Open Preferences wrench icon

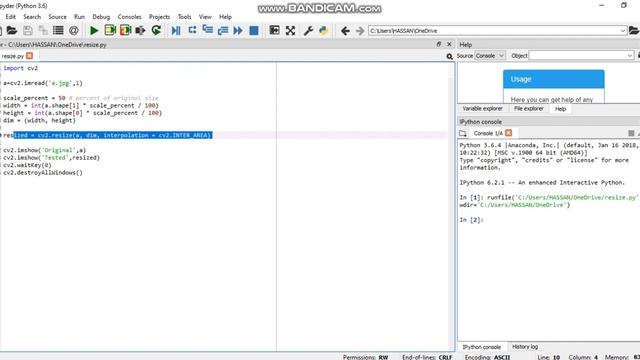(x=308, y=31)
